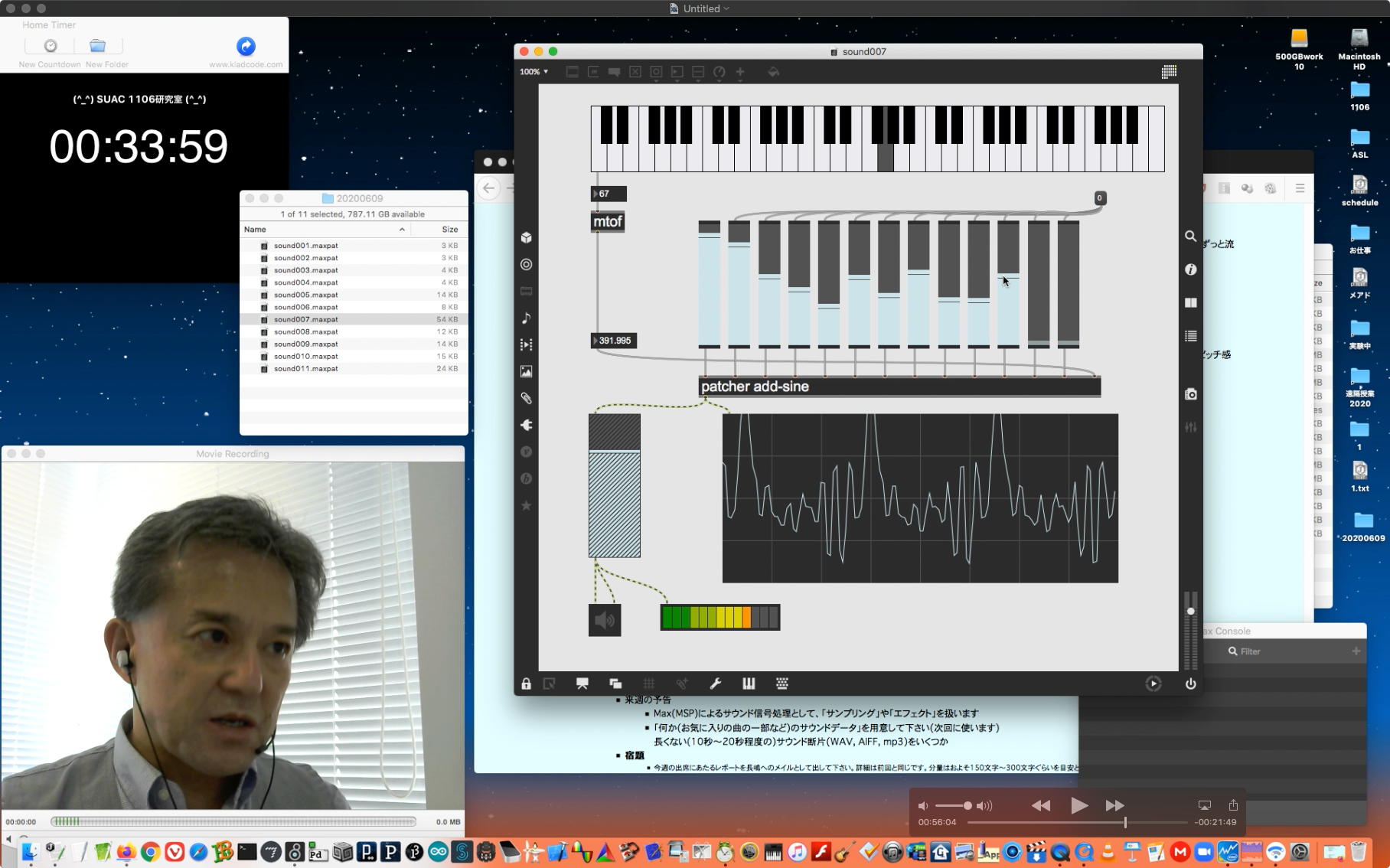Screen dimensions: 1390x868
Task: Click the audio note icon in left sidebar
Action: 526,318
